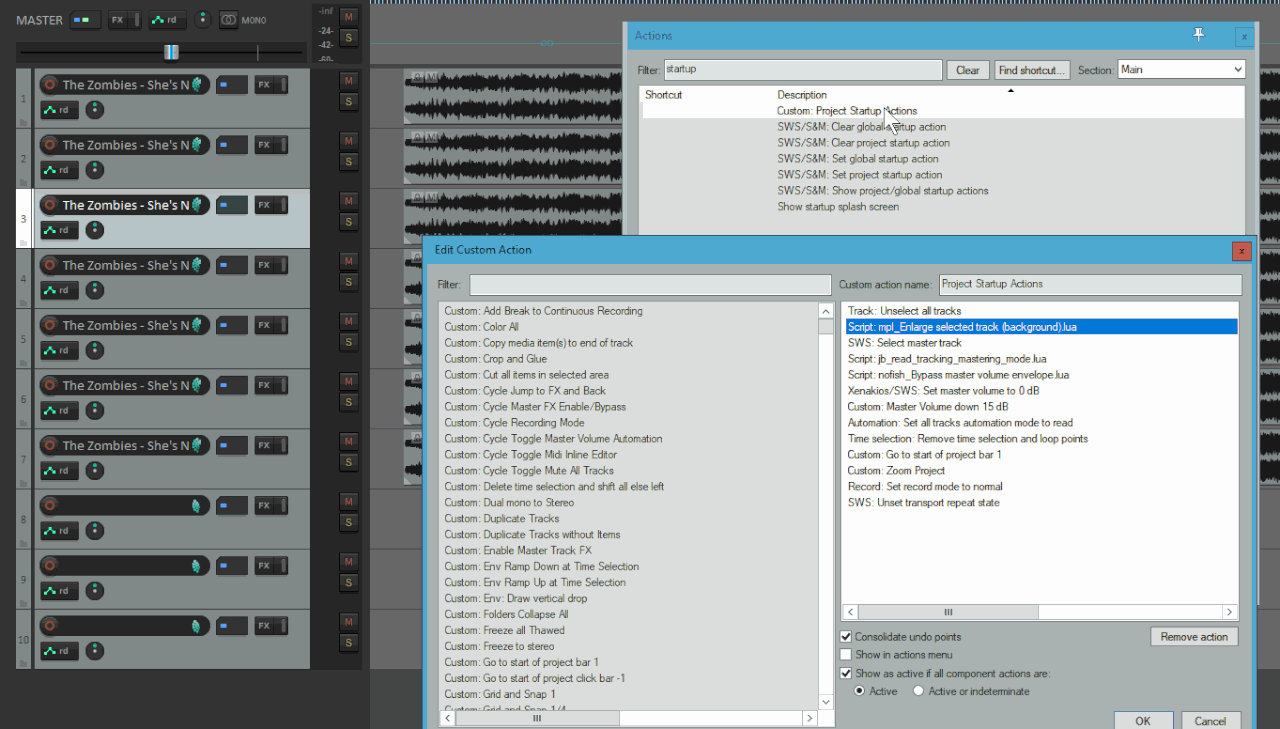Click Find shortcut button
The width and height of the screenshot is (1280, 729).
click(1033, 70)
